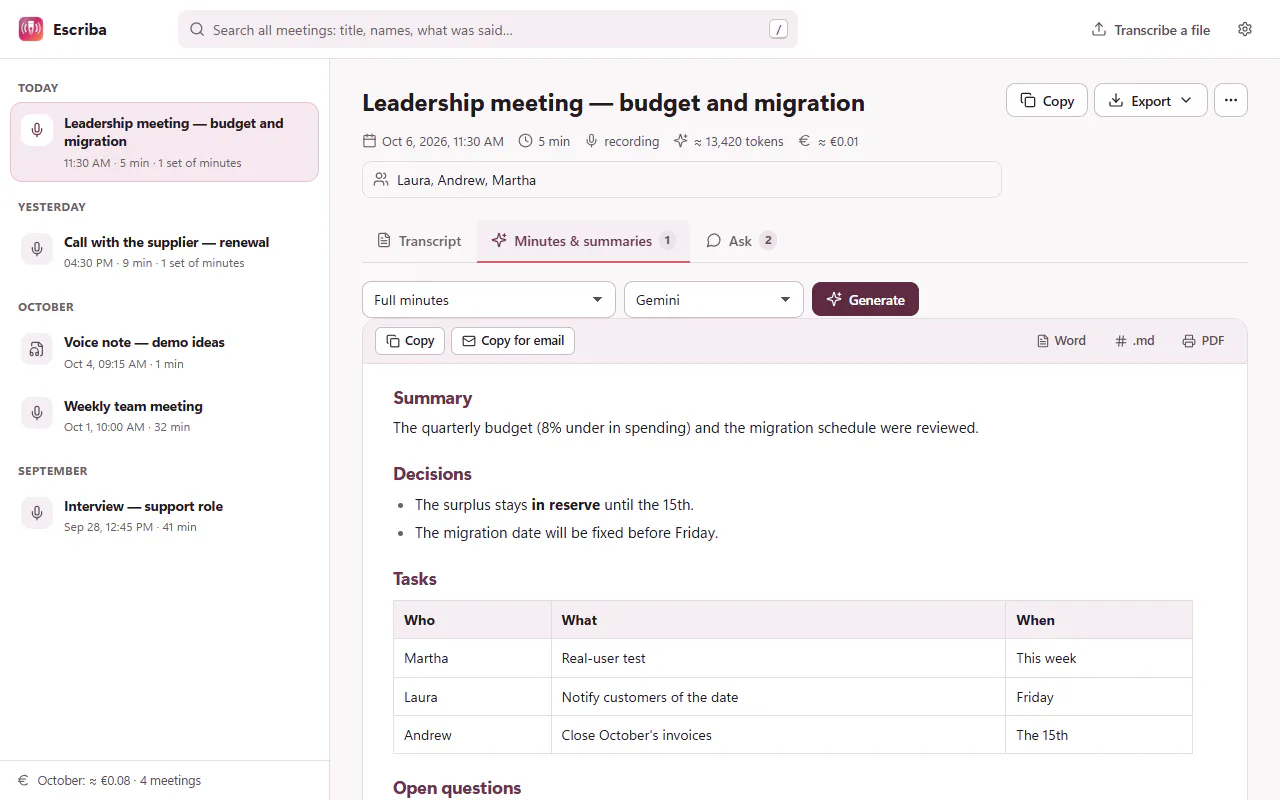The width and height of the screenshot is (1280, 800).
Task: Click the Generate button
Action: pos(865,300)
